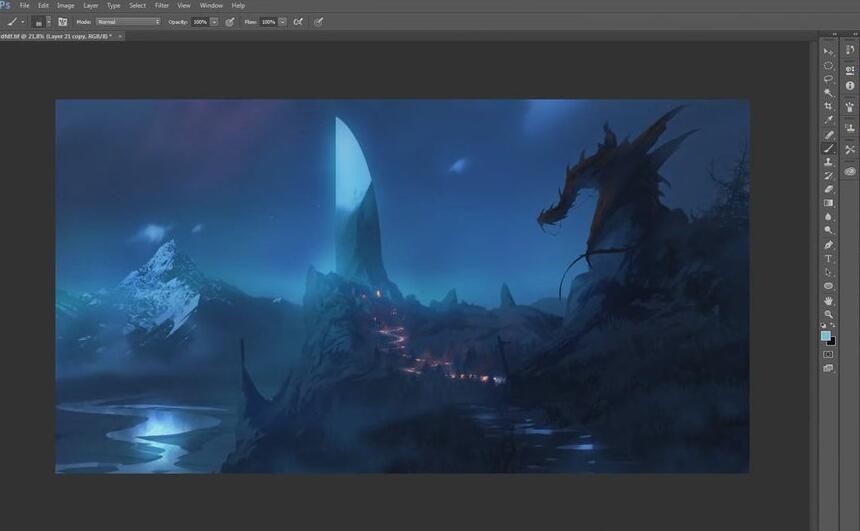The height and width of the screenshot is (531, 860).
Task: Open the Brush Presets panel icon
Action: 850,106
